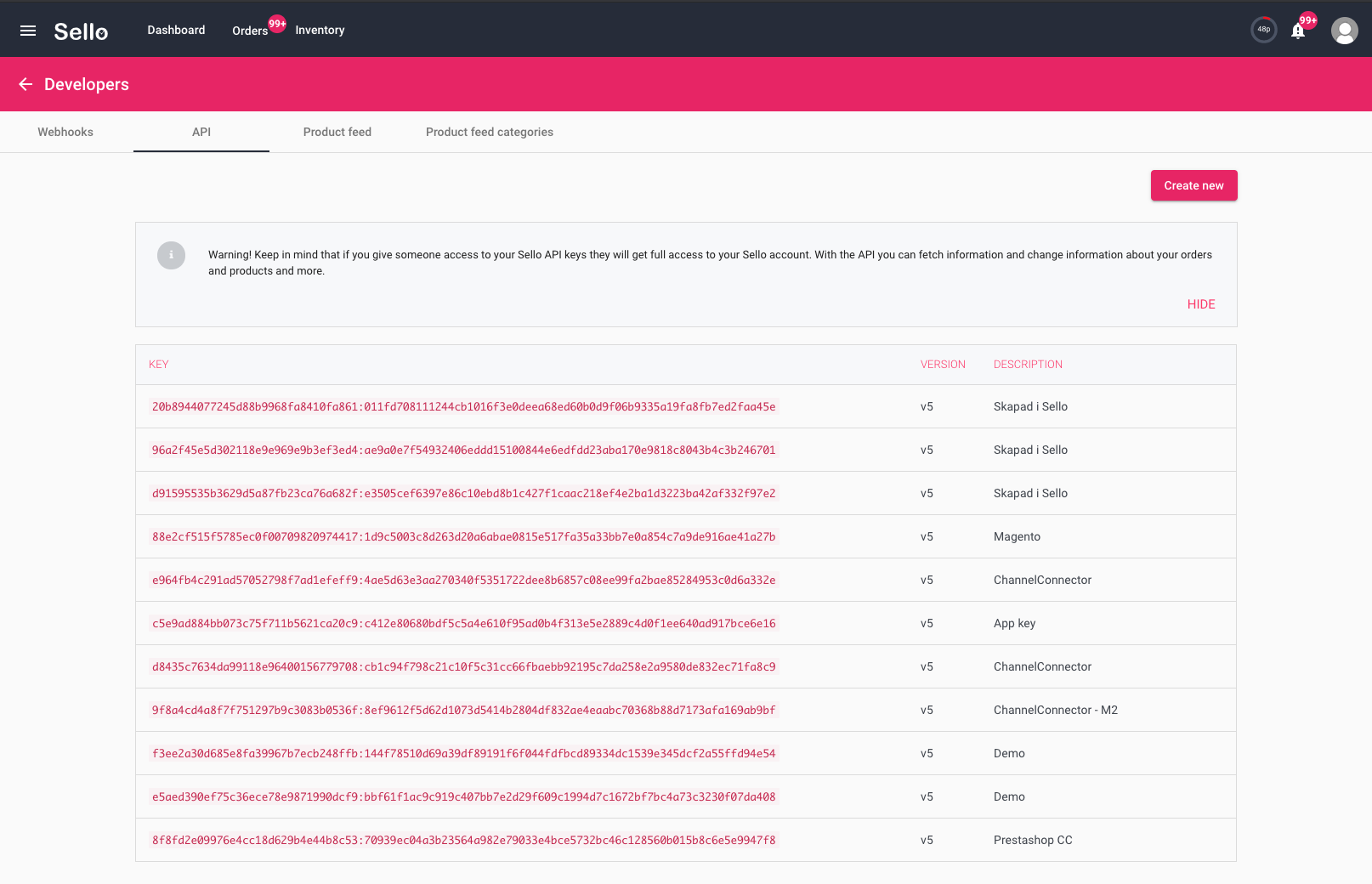This screenshot has width=1372, height=884.
Task: Open the Dashboard menu item
Action: click(x=176, y=30)
